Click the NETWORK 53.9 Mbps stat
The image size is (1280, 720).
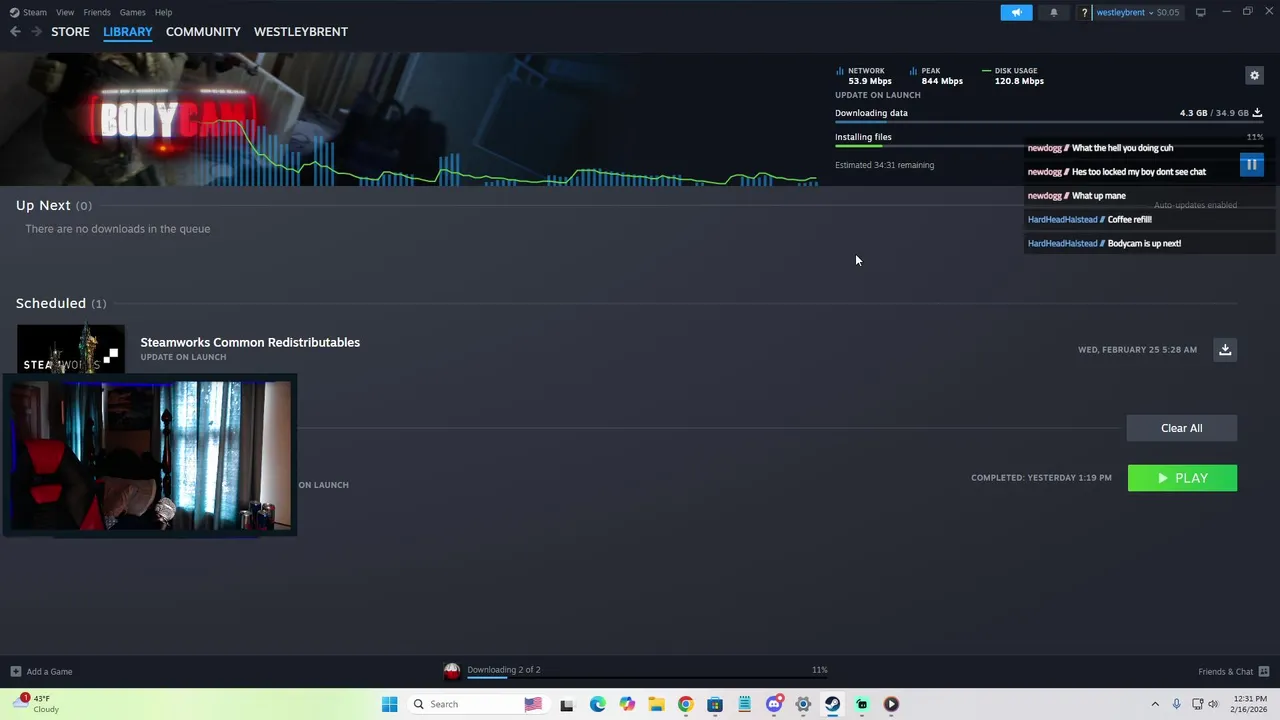[864, 76]
